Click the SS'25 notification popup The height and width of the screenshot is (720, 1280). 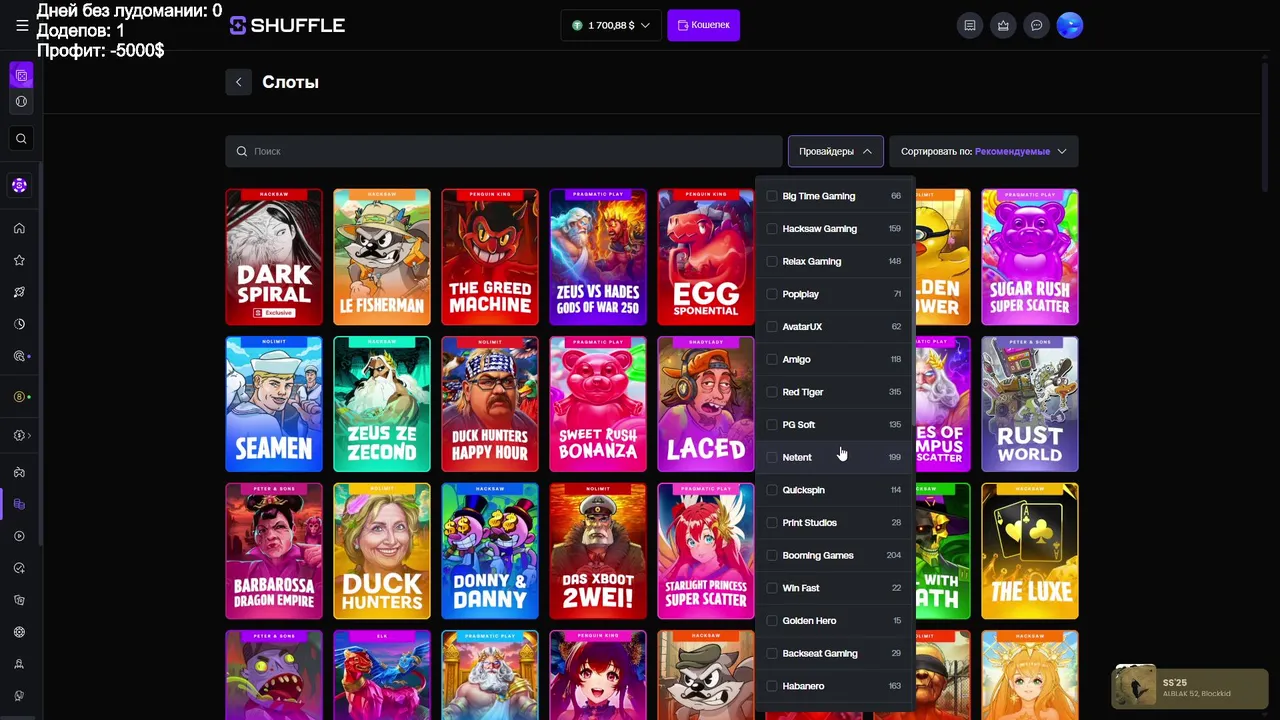pyautogui.click(x=1190, y=687)
